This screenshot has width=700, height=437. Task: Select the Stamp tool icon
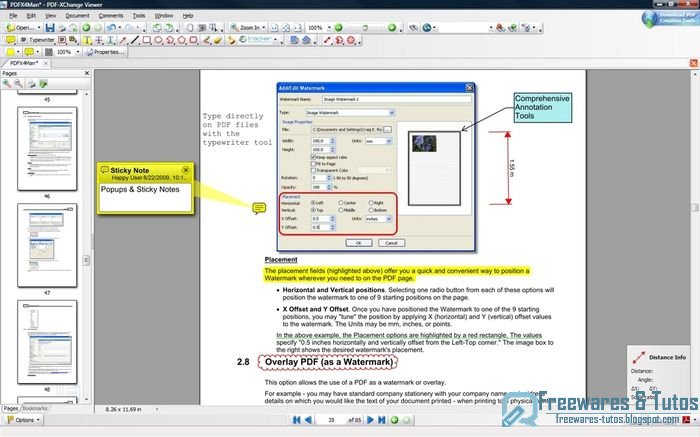231,40
